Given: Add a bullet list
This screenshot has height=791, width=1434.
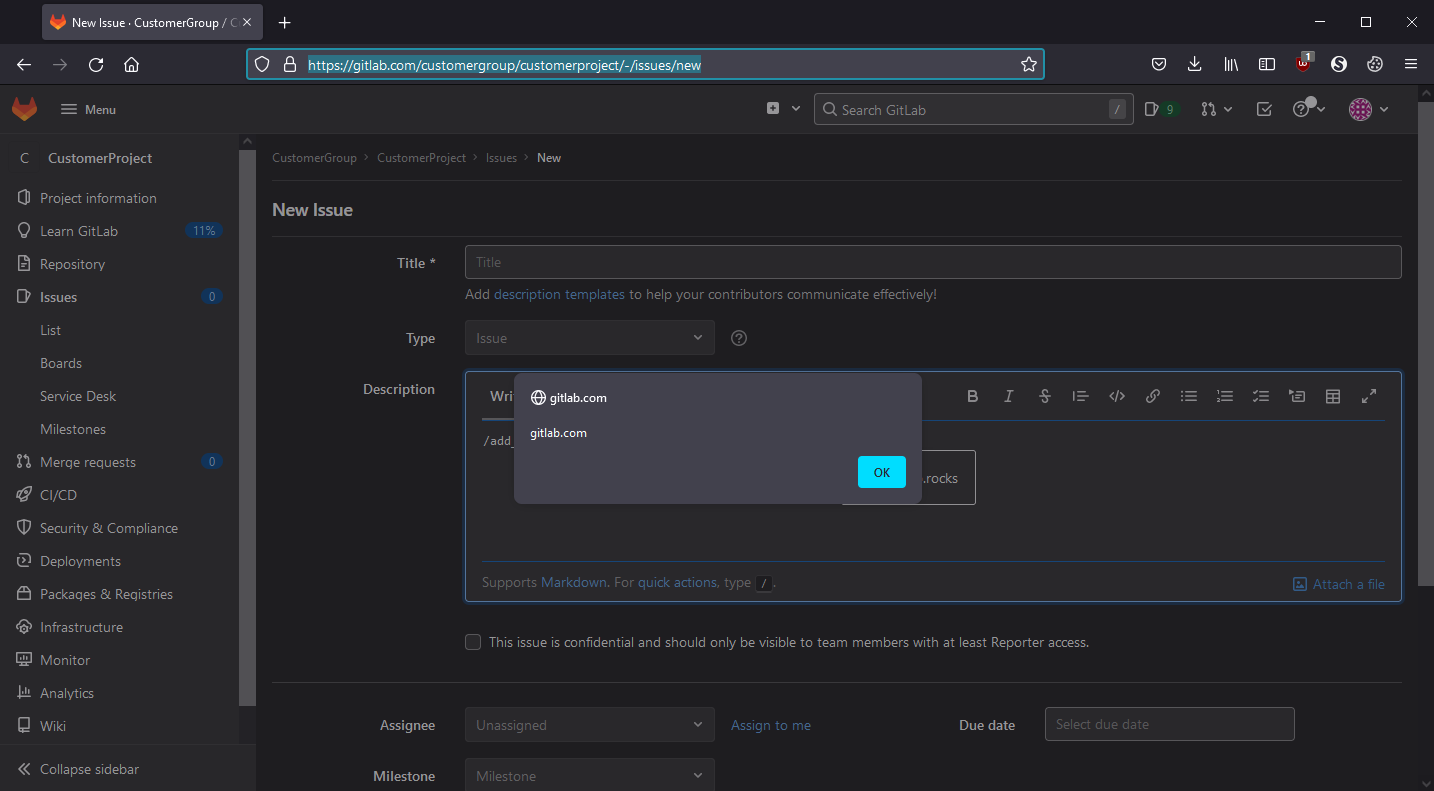Looking at the screenshot, I should 1188,396.
